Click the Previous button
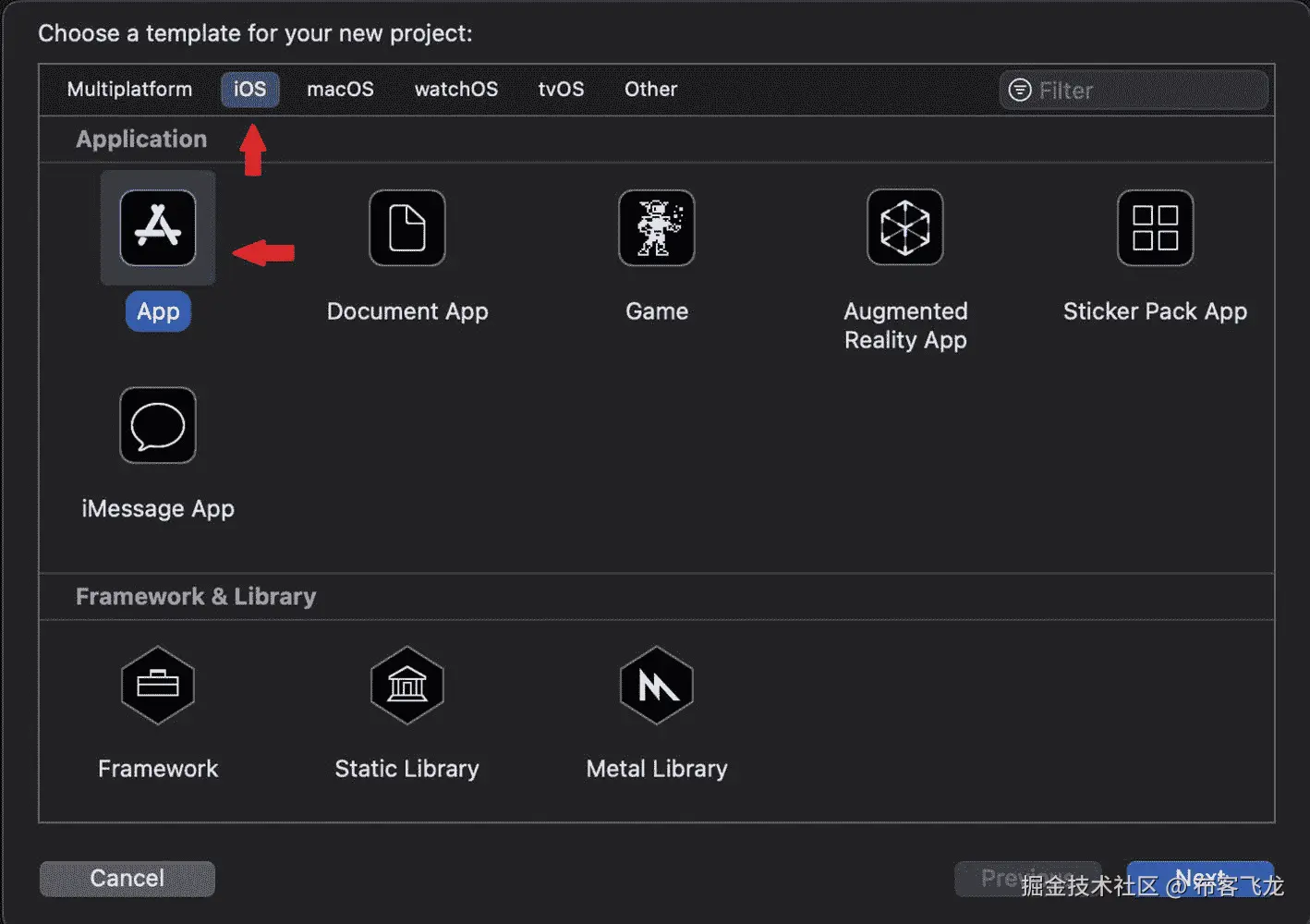 tap(1027, 878)
